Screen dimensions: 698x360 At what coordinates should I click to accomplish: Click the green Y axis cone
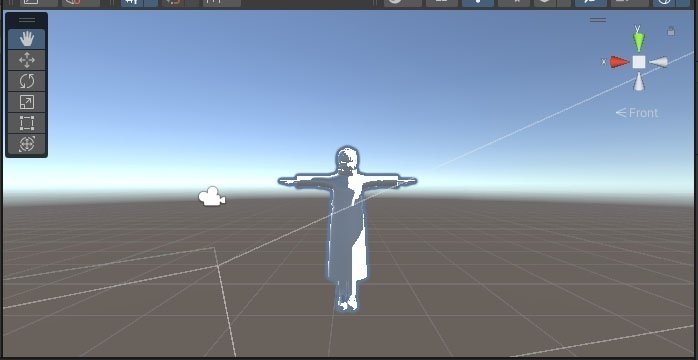639,42
